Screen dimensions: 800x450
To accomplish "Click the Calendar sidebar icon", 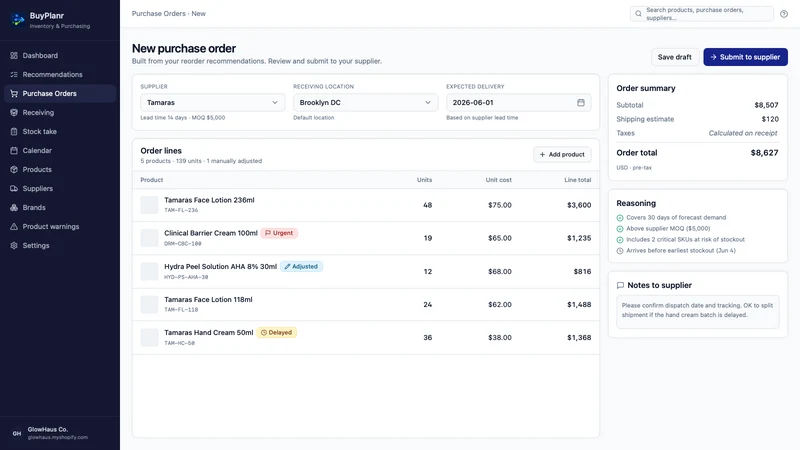I will coord(14,151).
